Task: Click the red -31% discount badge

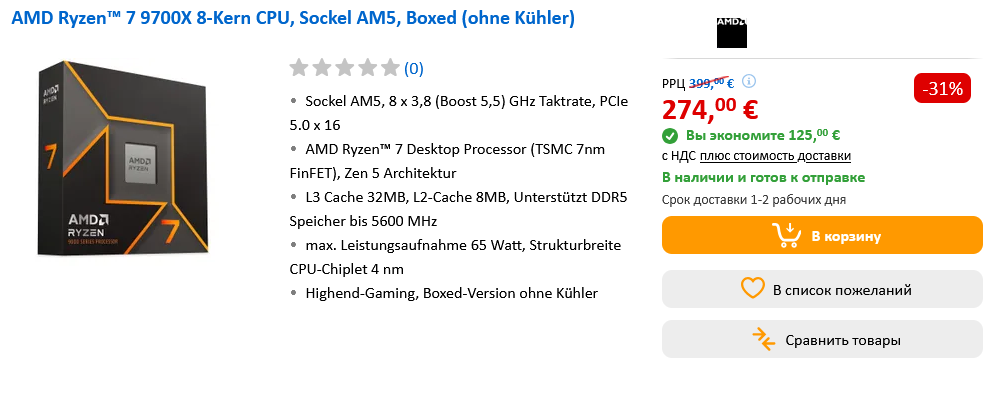Action: pos(942,89)
